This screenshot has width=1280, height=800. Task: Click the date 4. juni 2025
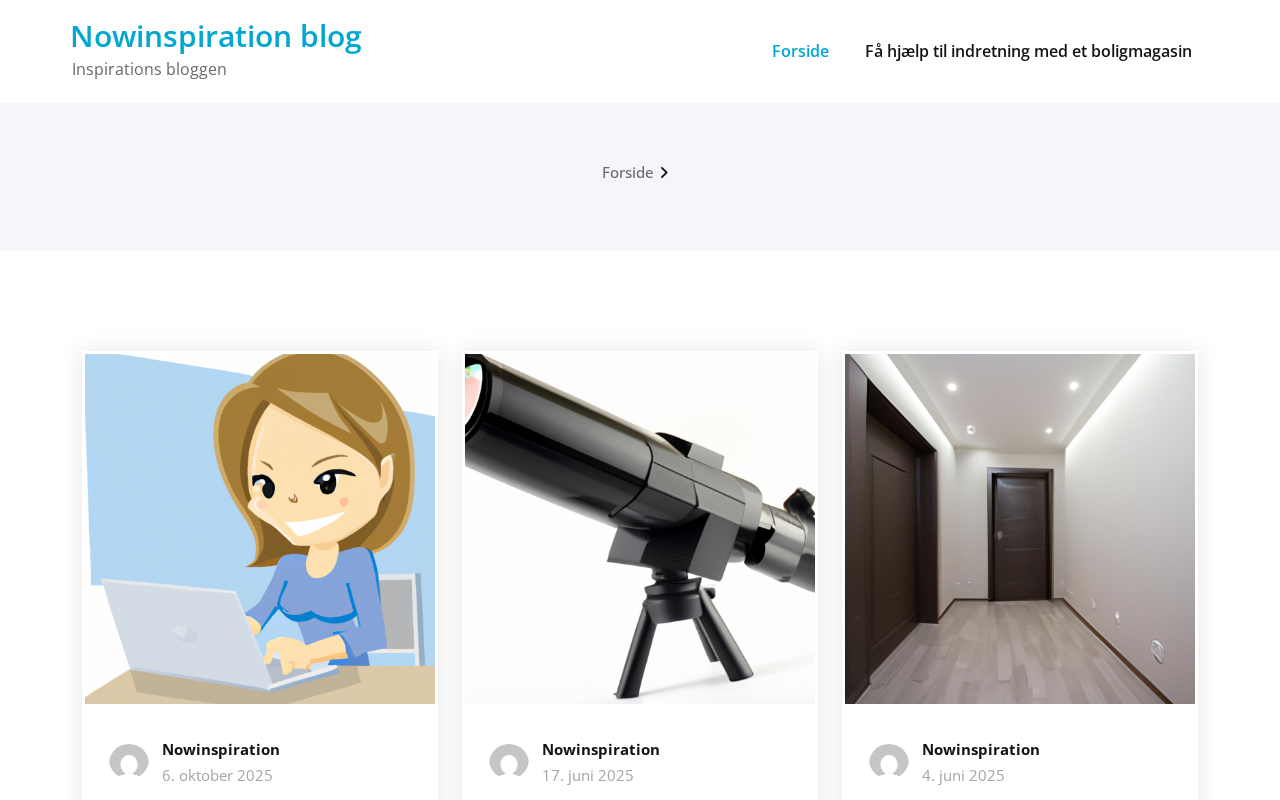click(963, 775)
